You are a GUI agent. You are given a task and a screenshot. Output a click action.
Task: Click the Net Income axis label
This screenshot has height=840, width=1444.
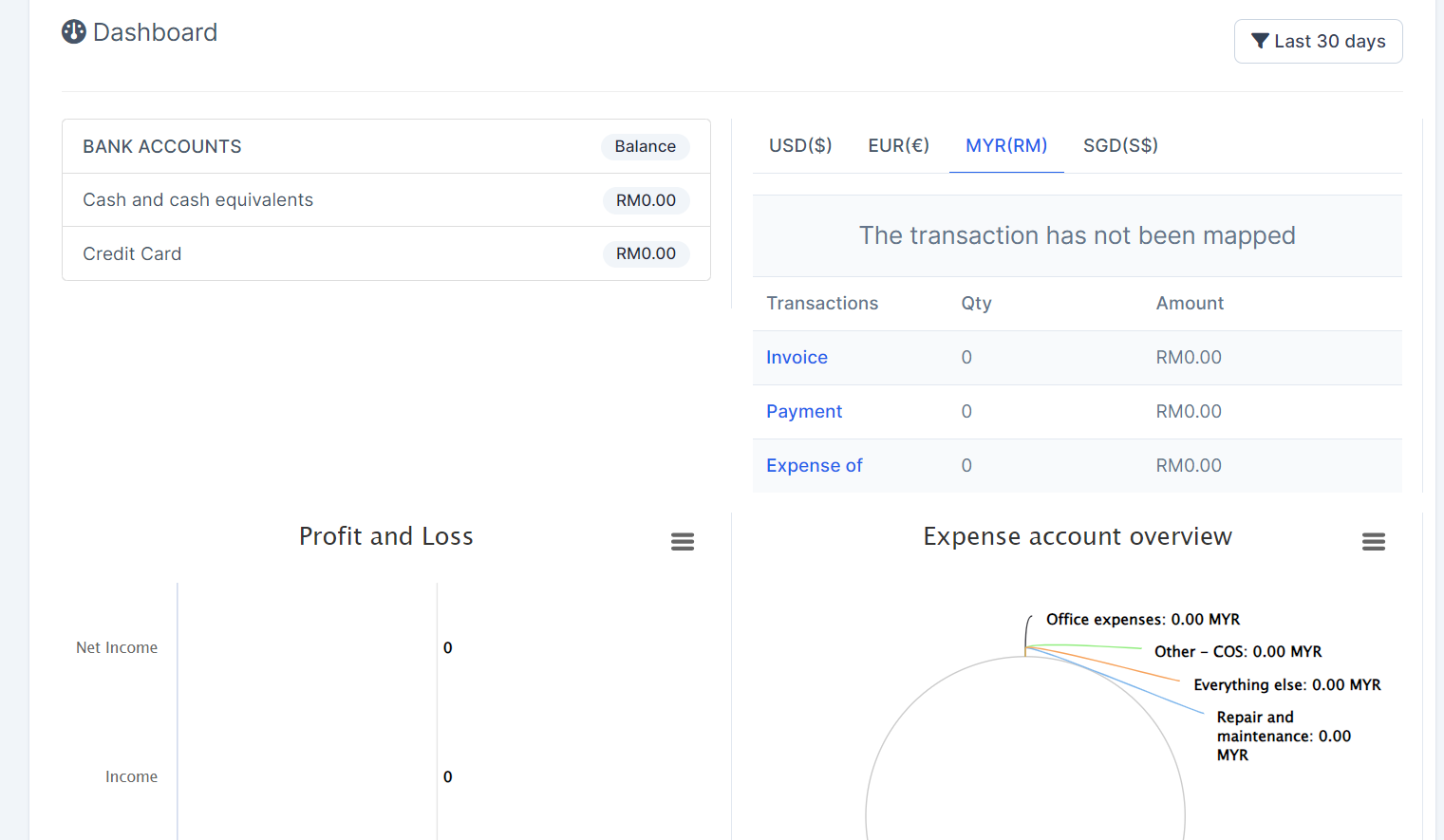[x=117, y=648]
